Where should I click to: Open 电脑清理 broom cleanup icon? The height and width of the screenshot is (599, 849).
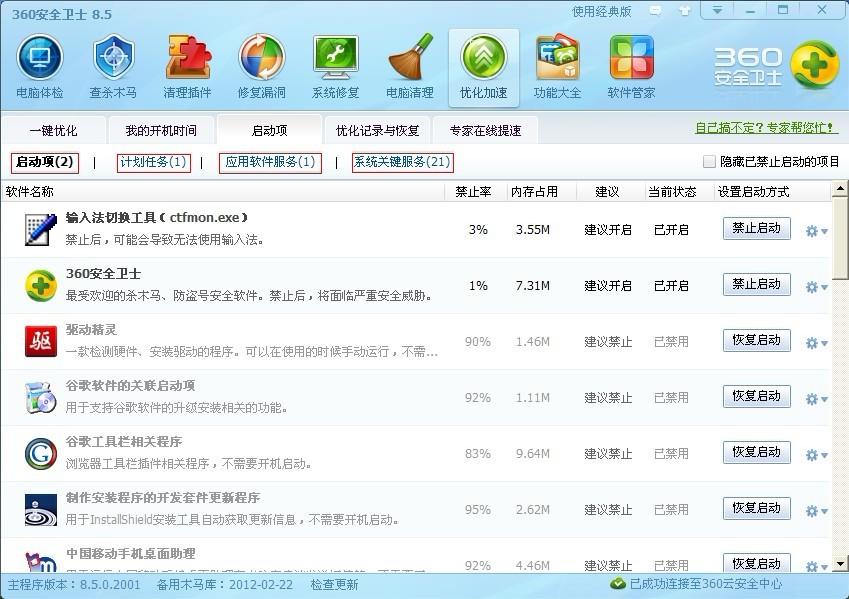click(x=410, y=58)
